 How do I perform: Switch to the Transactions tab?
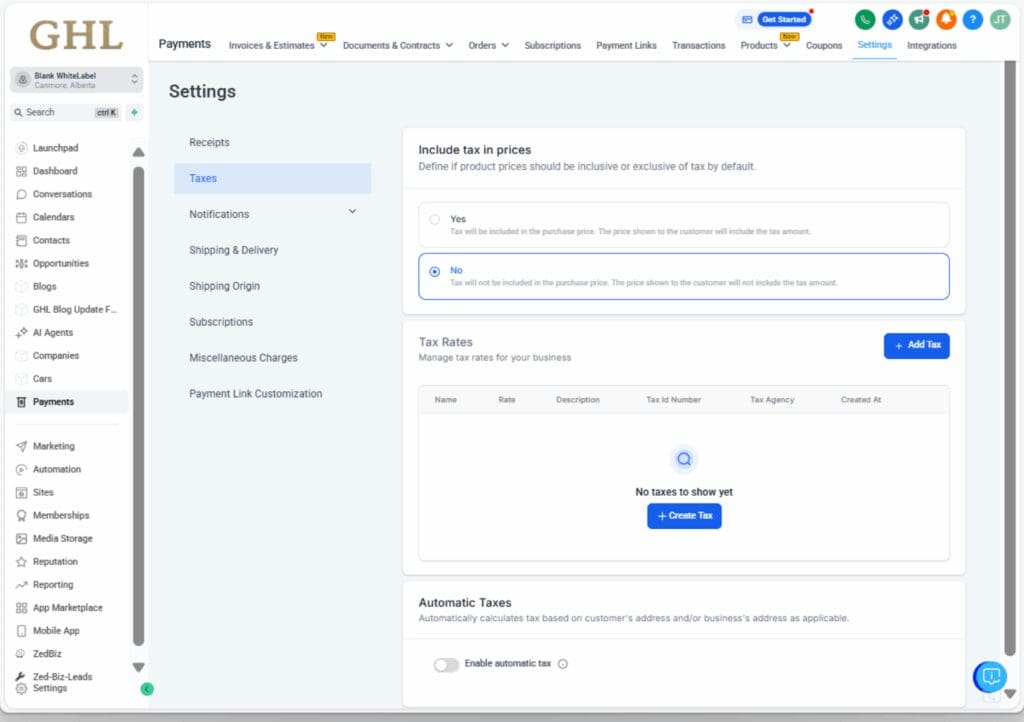click(x=698, y=45)
